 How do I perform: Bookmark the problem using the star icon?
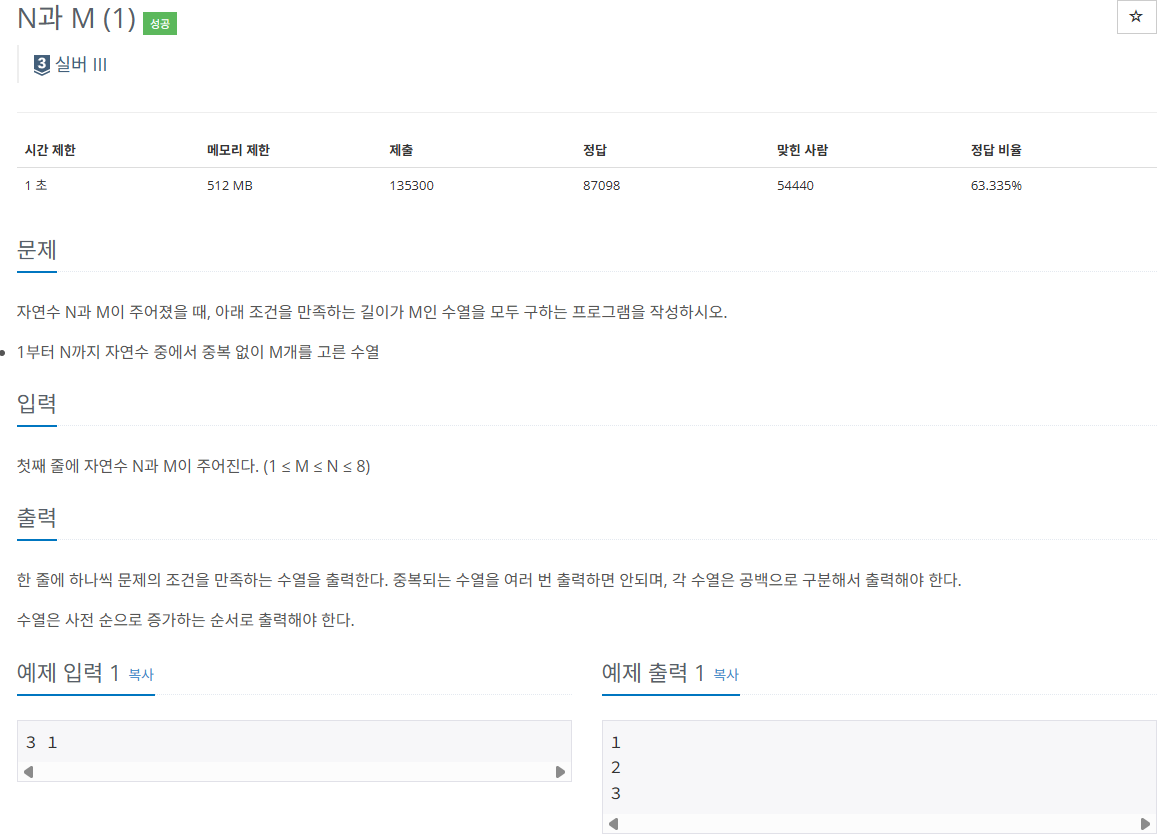[x=1136, y=16]
